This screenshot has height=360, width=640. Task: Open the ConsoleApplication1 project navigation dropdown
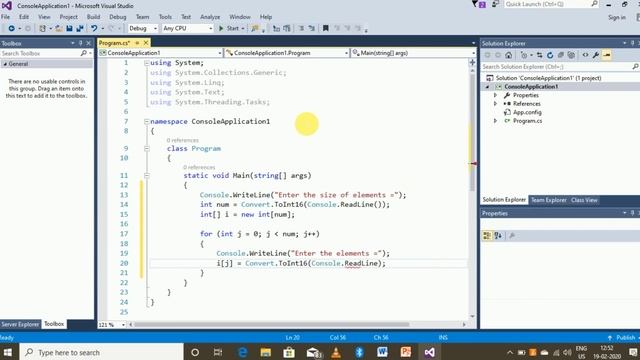(x=160, y=53)
